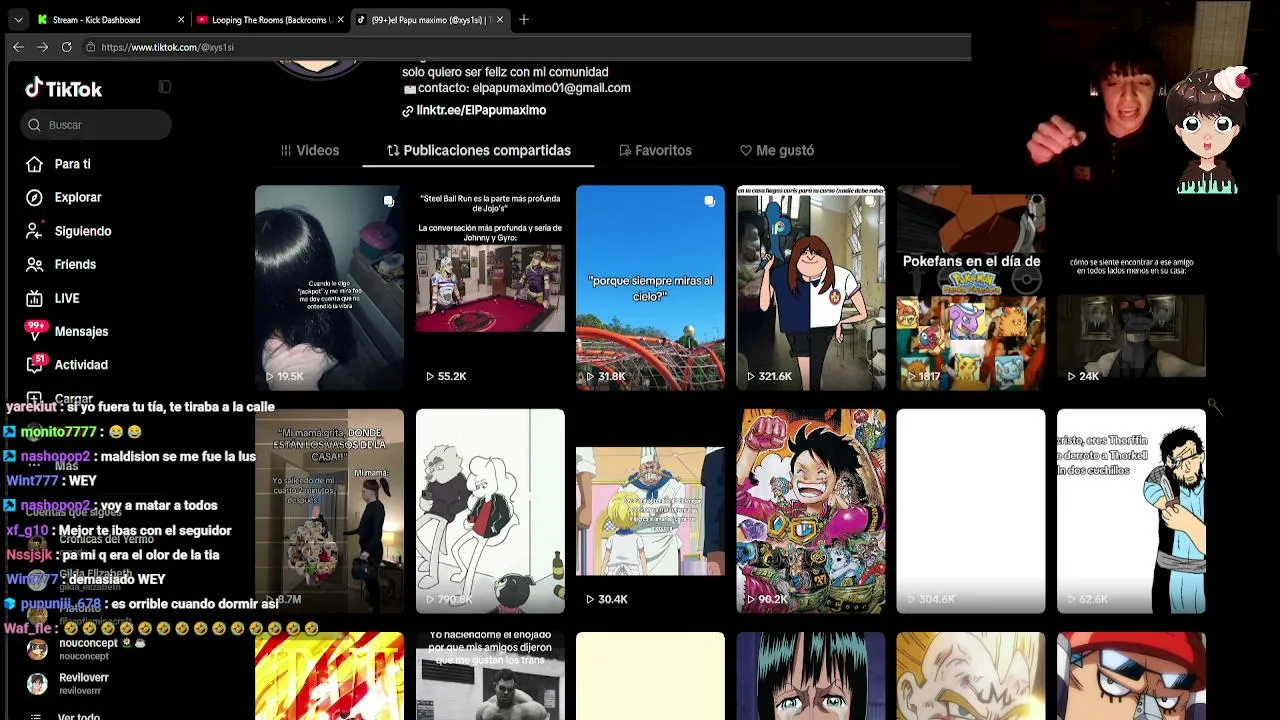Viewport: 1280px width, 720px height.
Task: Click the Buscar search field
Action: [x=96, y=125]
